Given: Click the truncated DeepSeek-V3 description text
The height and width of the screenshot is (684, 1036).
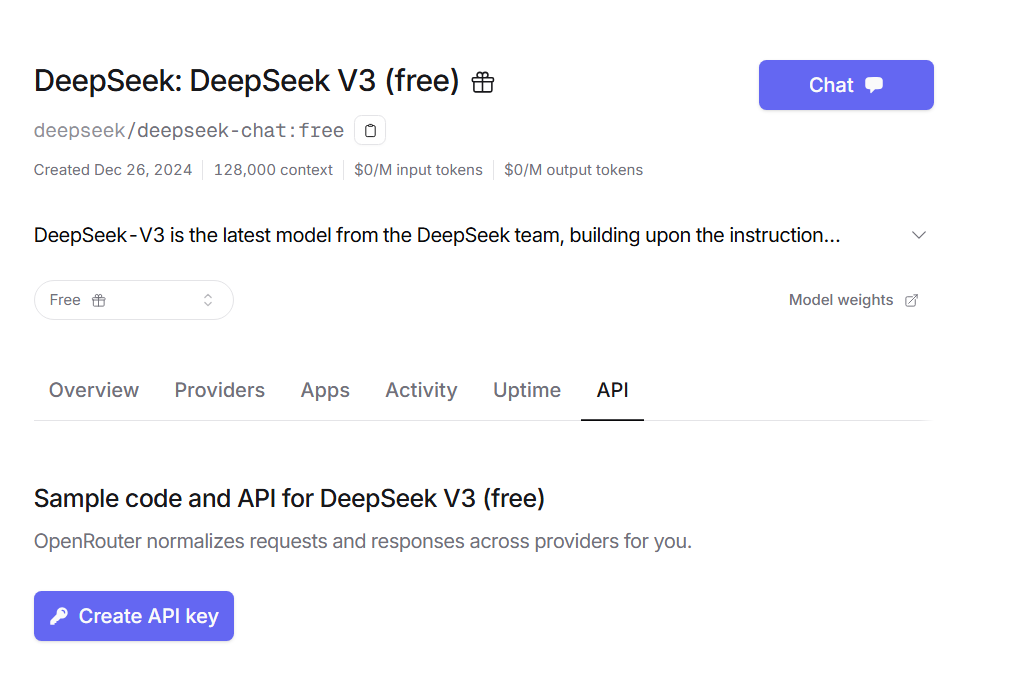Looking at the screenshot, I should coord(436,236).
